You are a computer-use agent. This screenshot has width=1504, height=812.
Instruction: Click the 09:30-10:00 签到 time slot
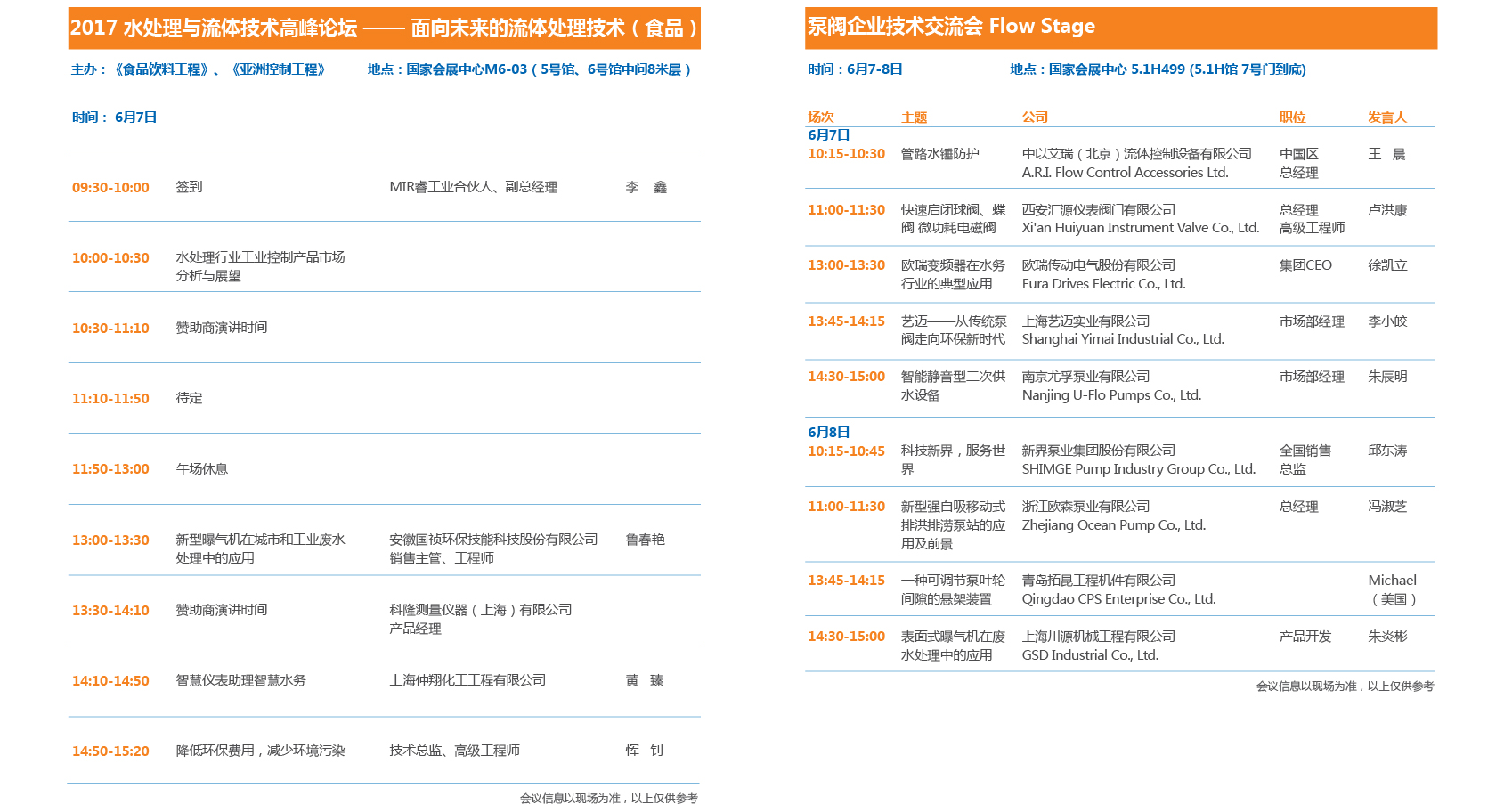click(110, 188)
